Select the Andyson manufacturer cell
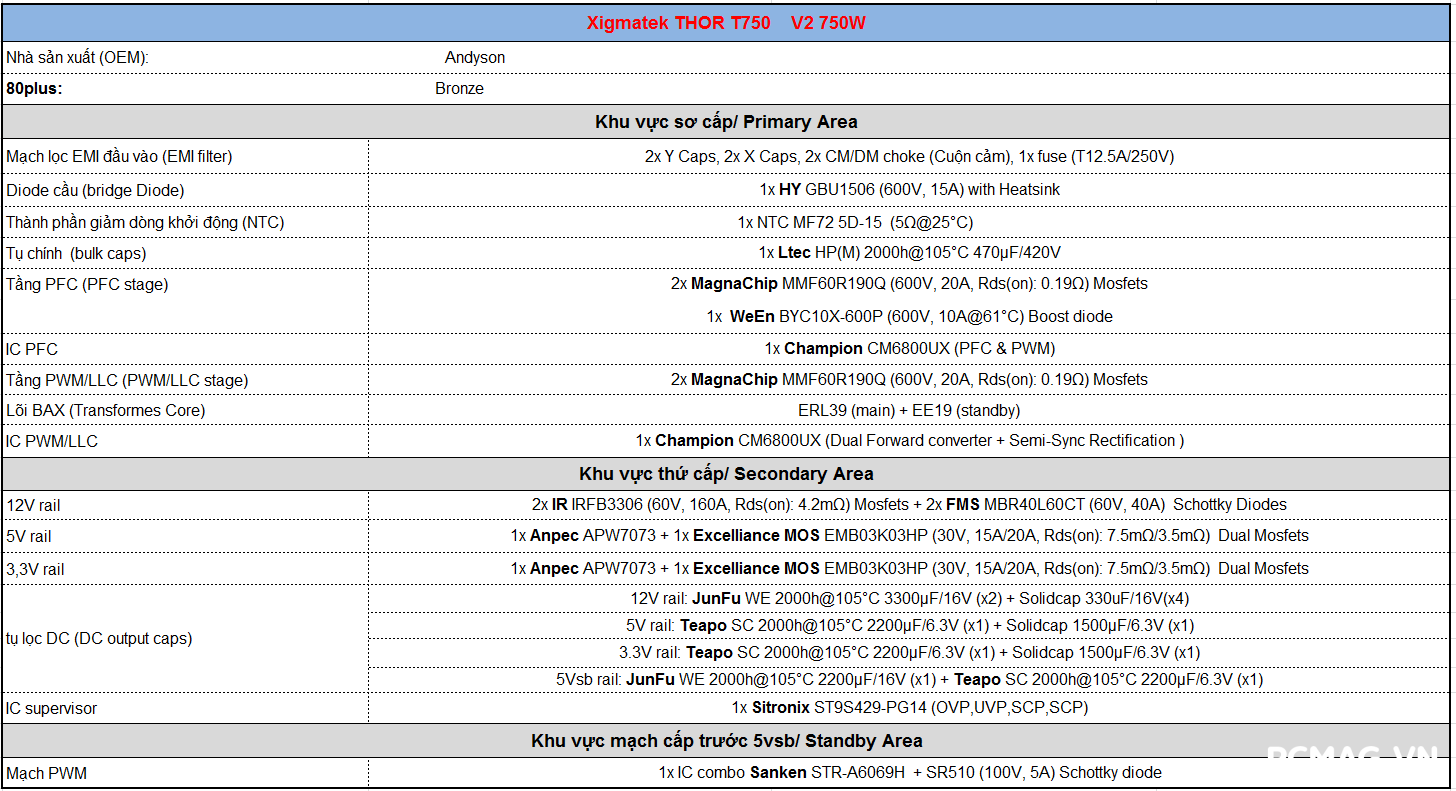Screen dimensions: 1456x791 [475, 58]
